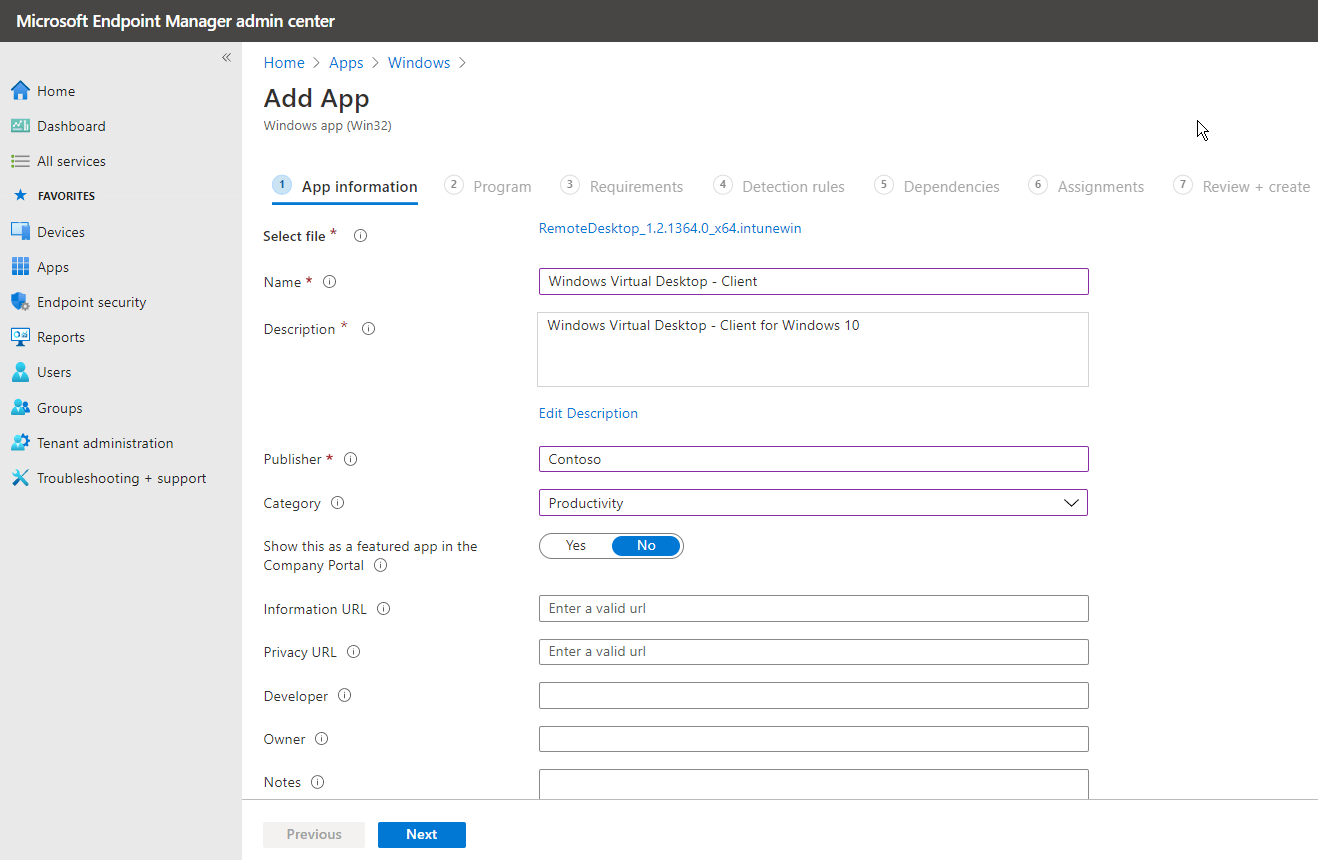Go to the Detection rules step tab

(x=779, y=187)
